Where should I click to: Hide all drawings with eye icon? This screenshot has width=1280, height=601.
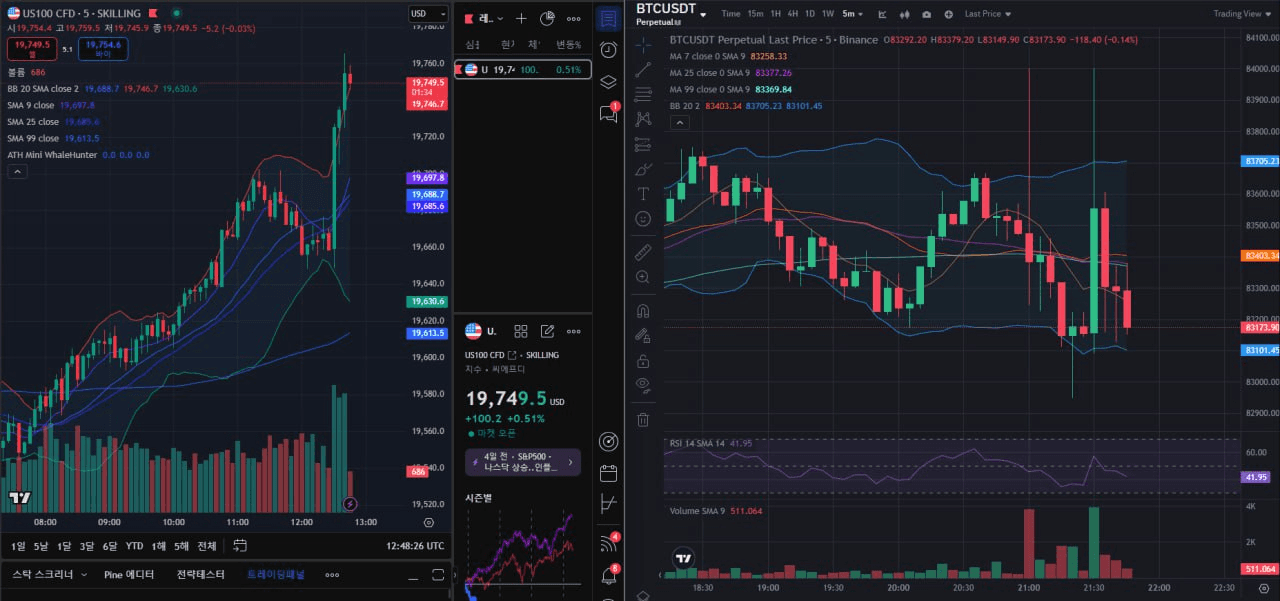click(x=643, y=385)
